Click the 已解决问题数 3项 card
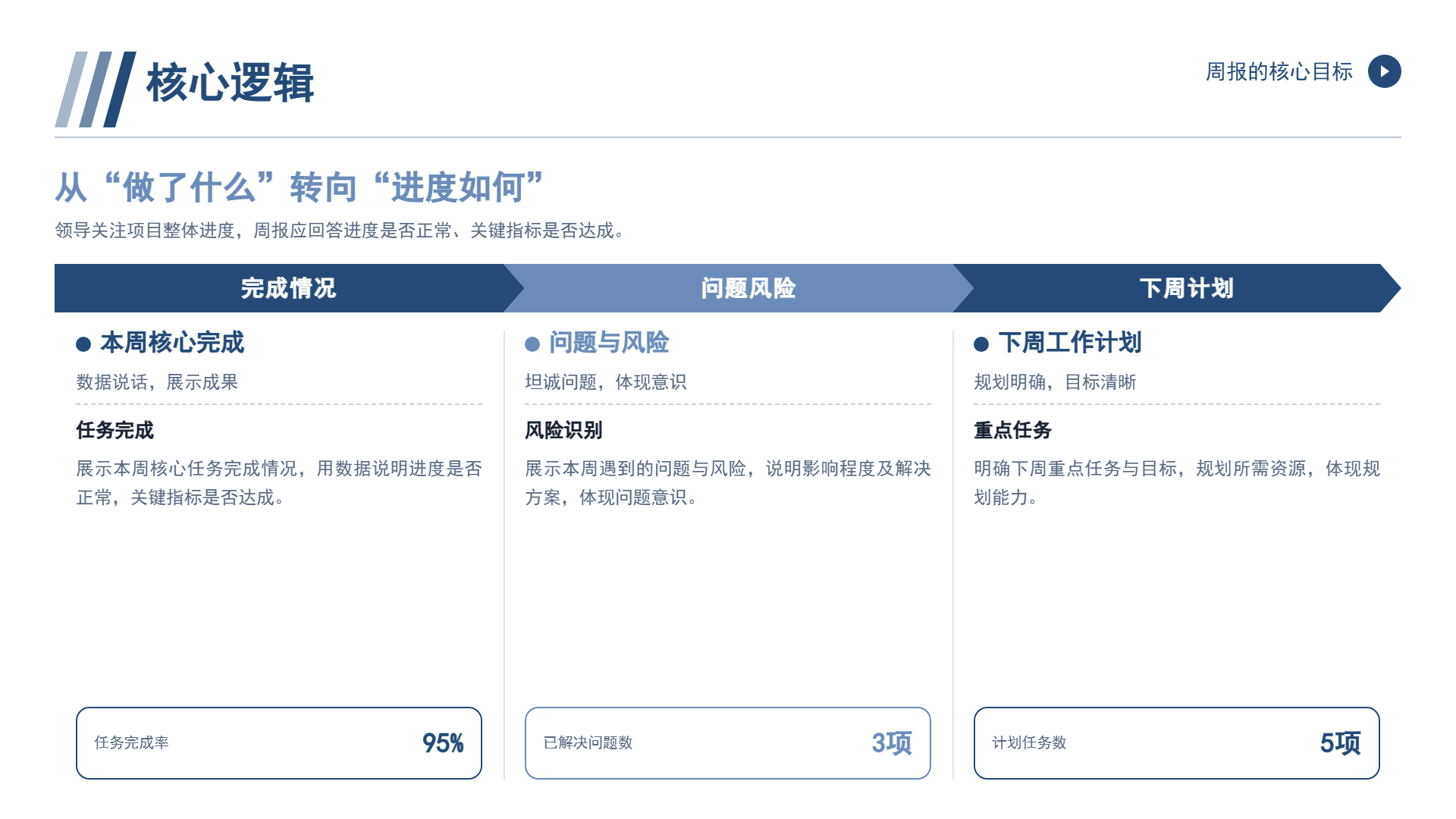The width and height of the screenshot is (1456, 819). click(728, 743)
